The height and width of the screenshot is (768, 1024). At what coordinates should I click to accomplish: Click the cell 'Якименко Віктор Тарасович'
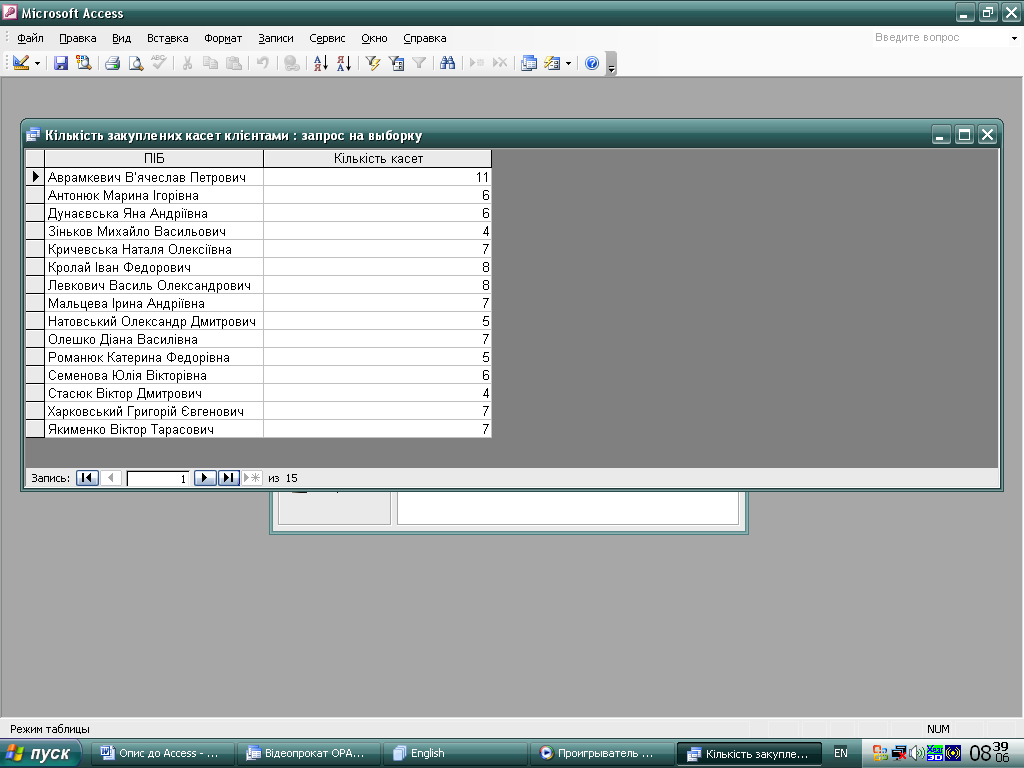(154, 429)
